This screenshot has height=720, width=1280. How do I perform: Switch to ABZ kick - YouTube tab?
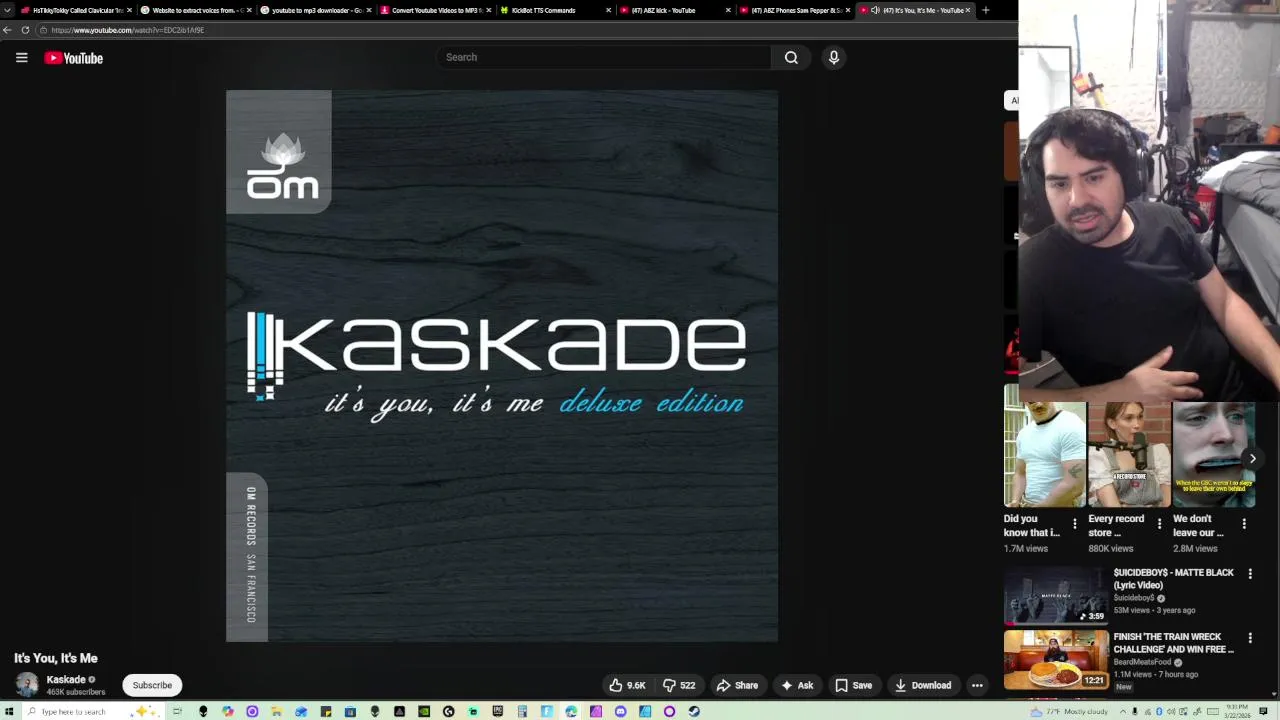pyautogui.click(x=675, y=10)
